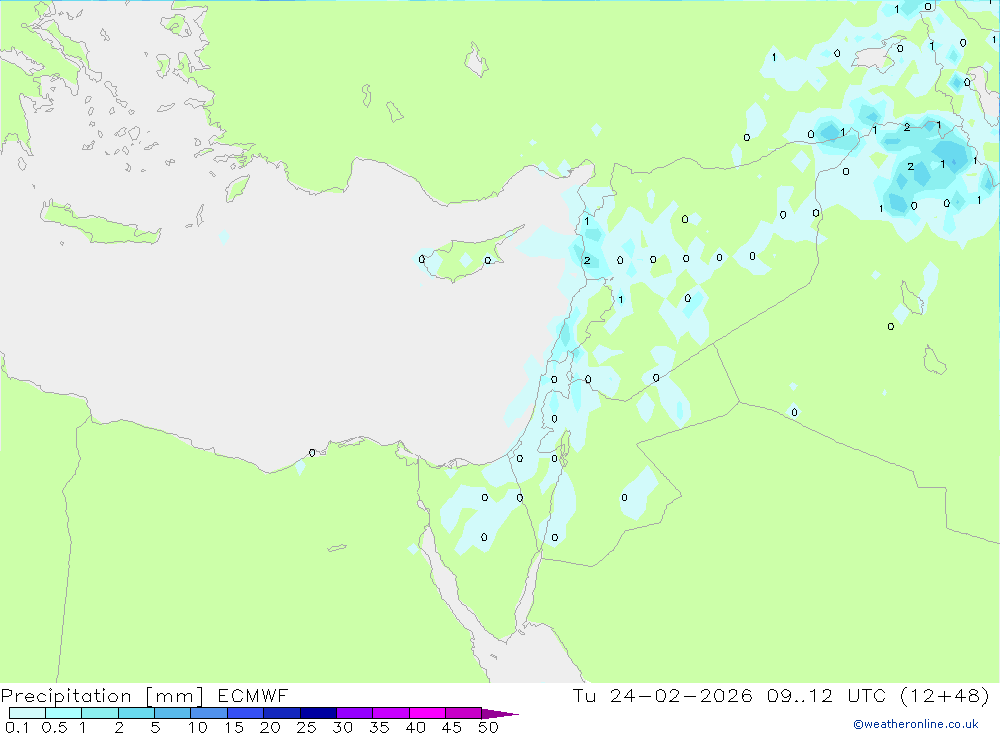The image size is (1000, 733).
Task: Click the legend tick label '50'
Action: click(488, 727)
